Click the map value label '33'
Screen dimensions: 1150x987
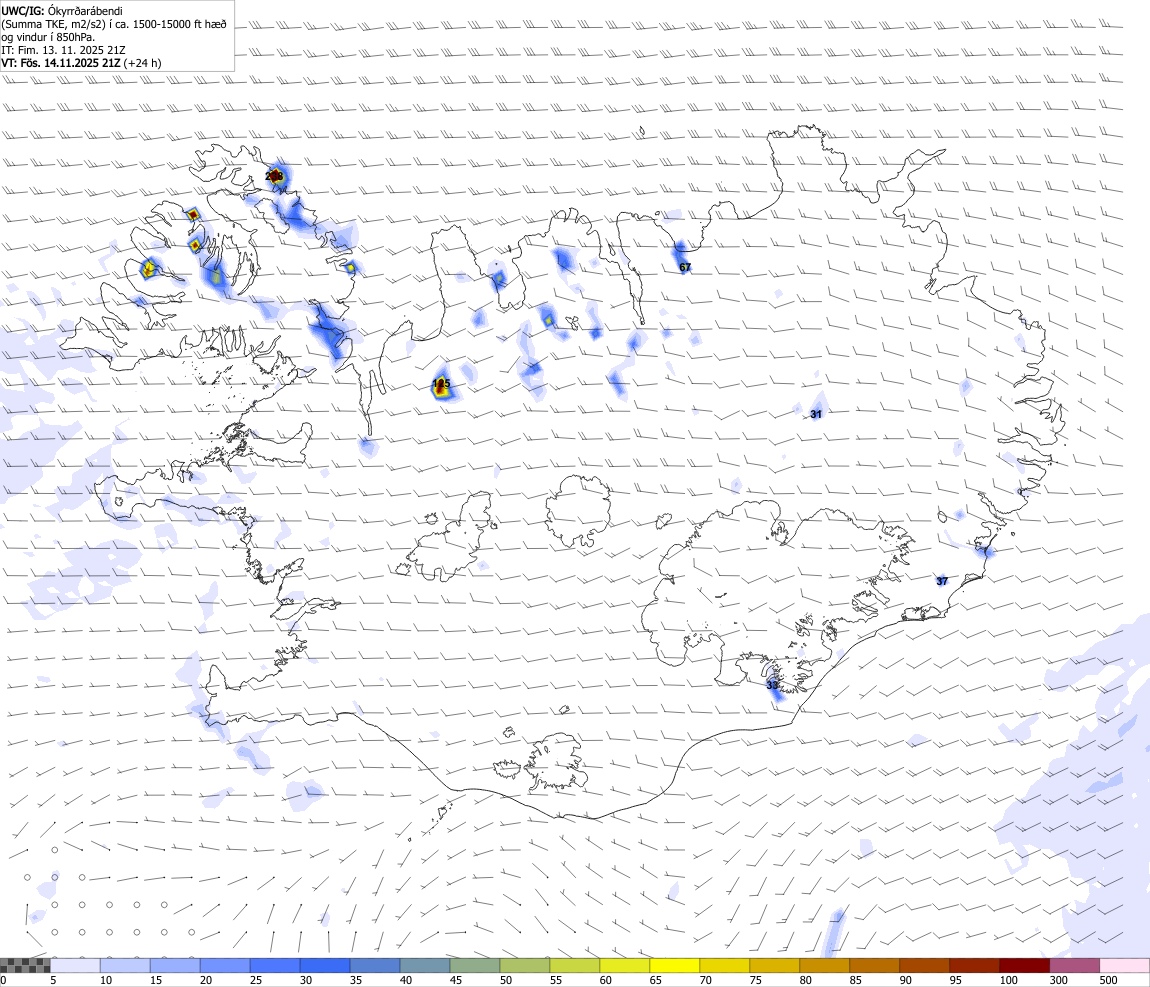[x=772, y=685]
